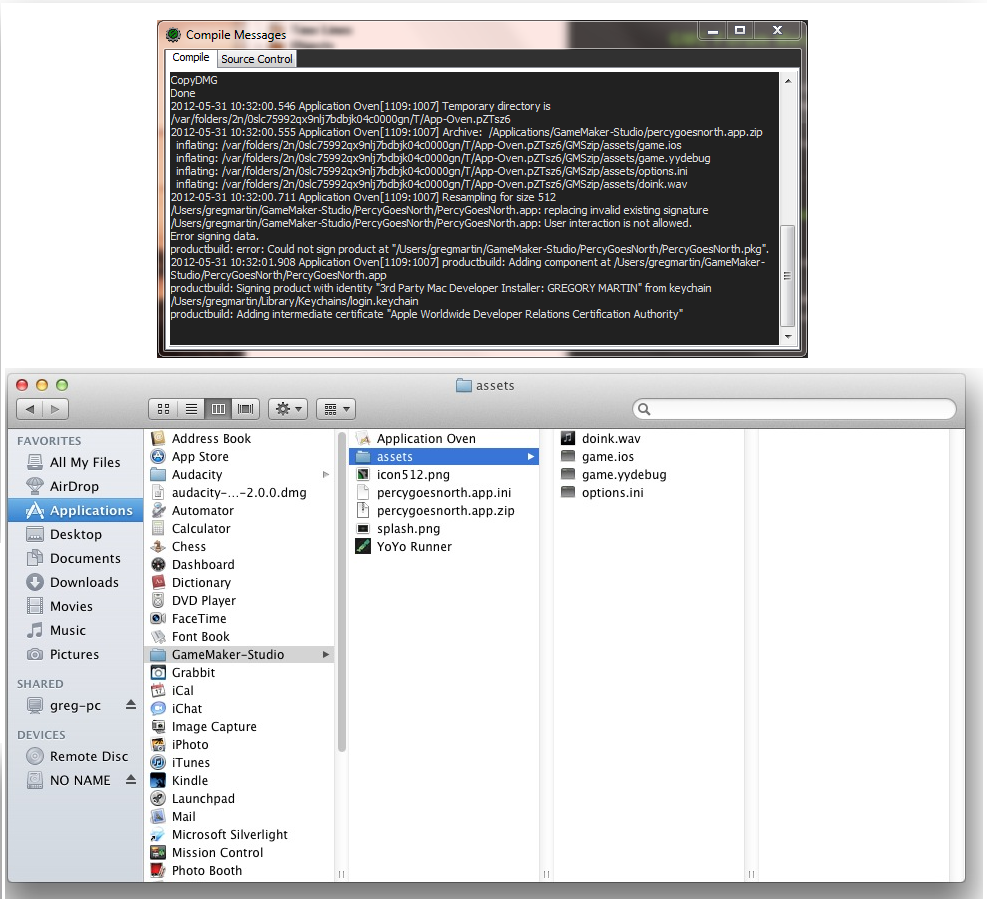Click the Grabbit app icon
This screenshot has width=987, height=899.
[159, 672]
